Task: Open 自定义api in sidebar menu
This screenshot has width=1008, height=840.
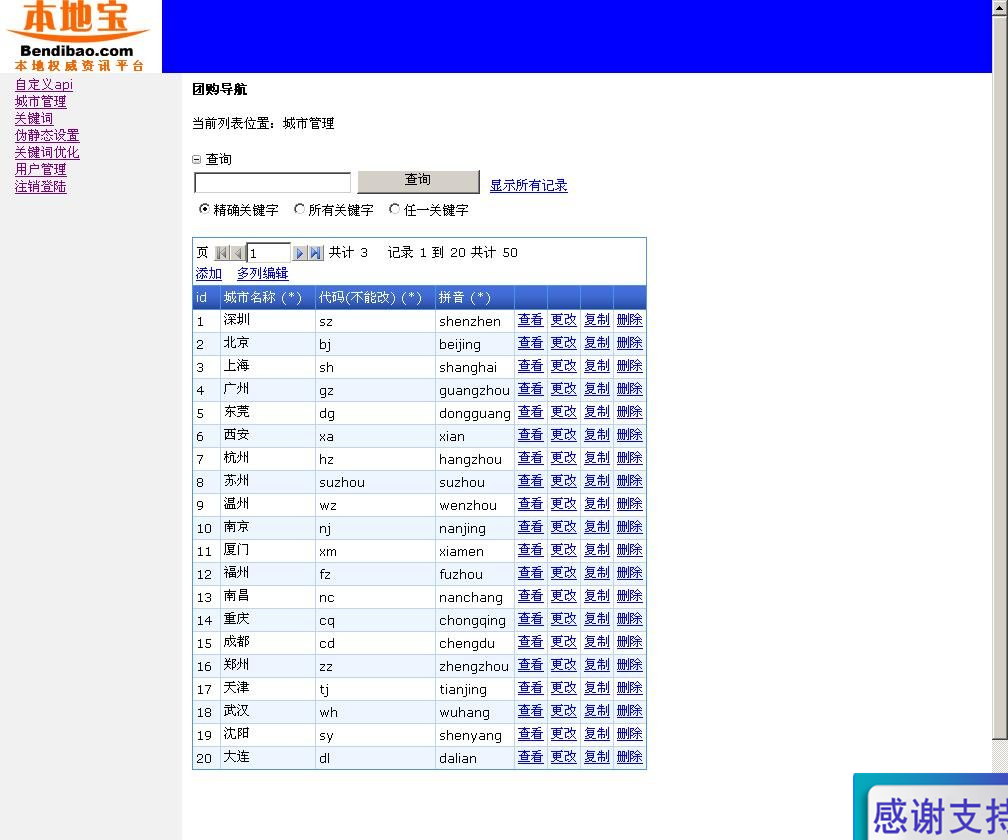Action: click(44, 84)
